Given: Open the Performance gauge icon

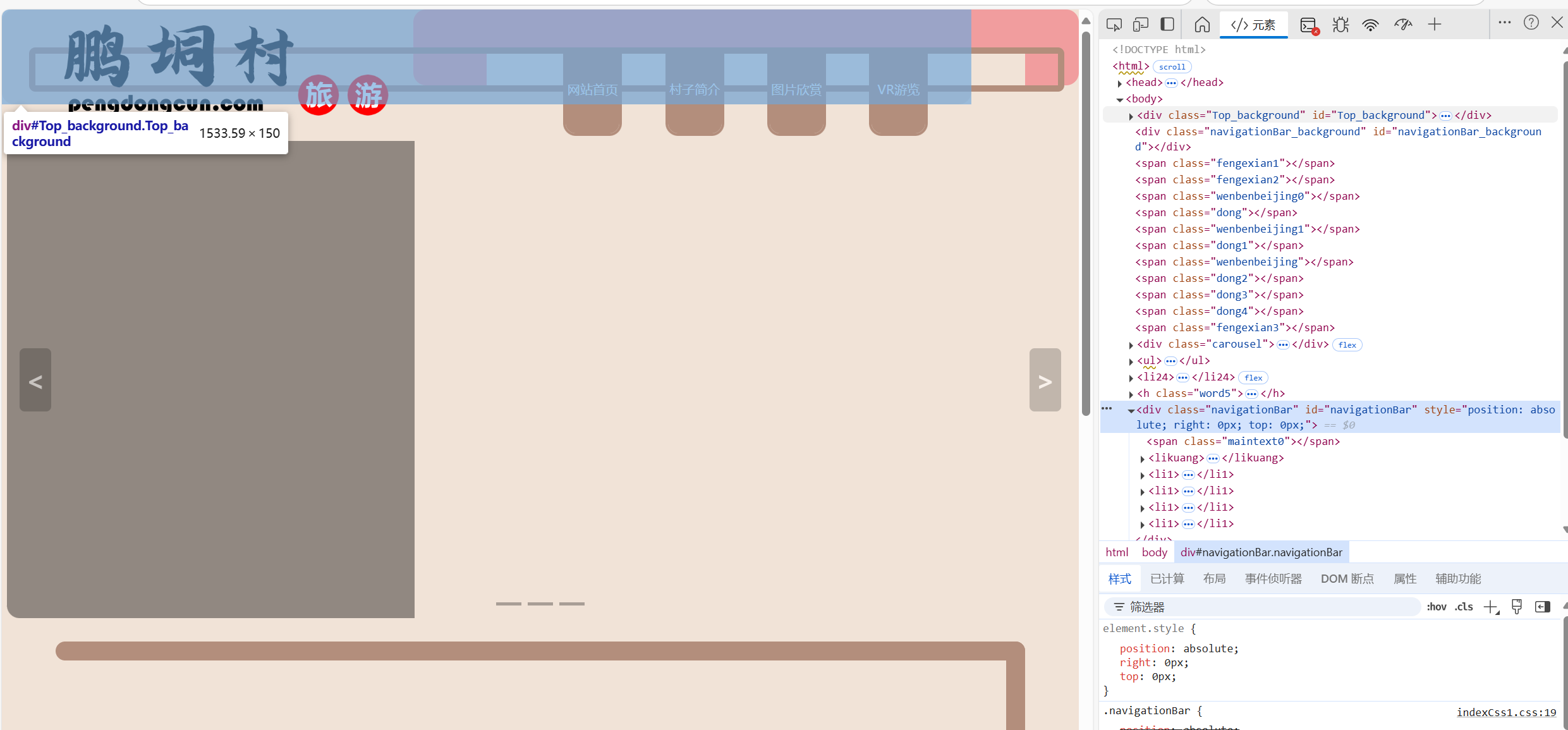Looking at the screenshot, I should pos(1403,25).
